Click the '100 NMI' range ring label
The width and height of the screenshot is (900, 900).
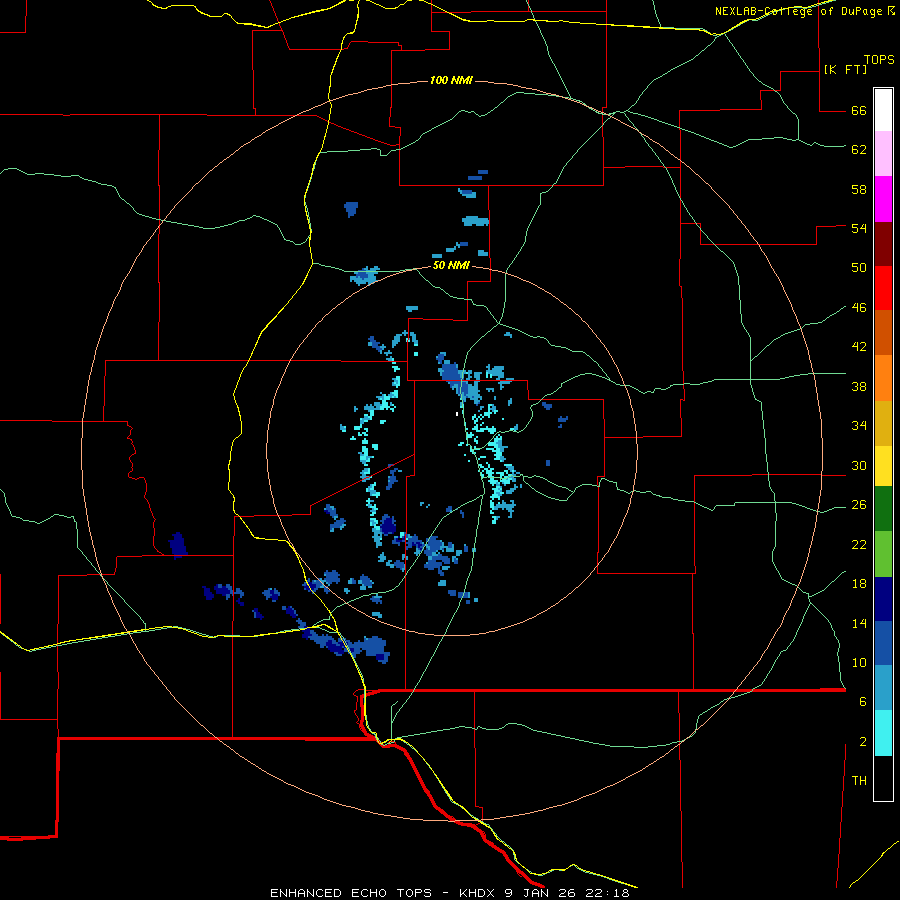[451, 80]
